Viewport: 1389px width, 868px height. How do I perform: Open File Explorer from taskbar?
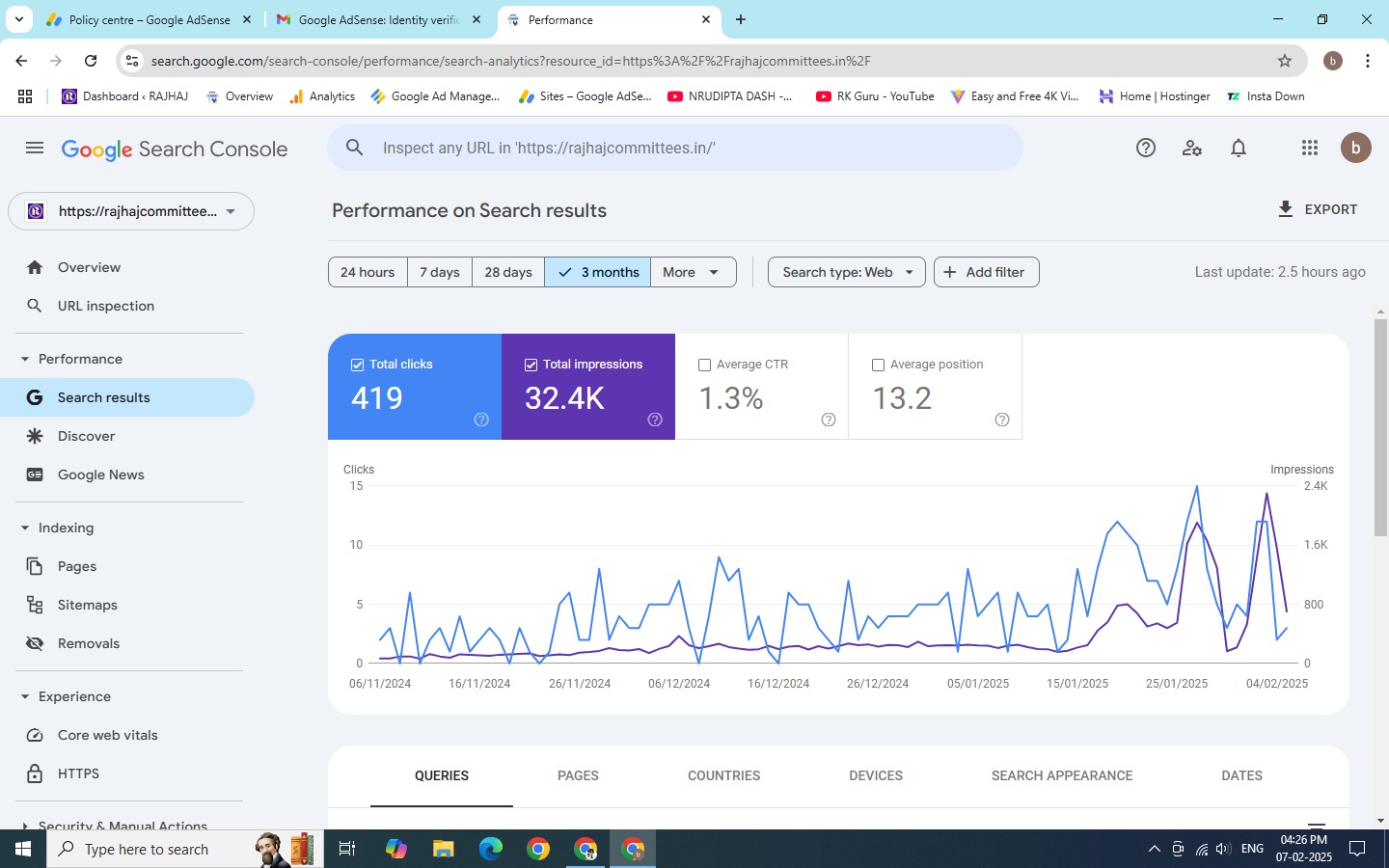443,849
